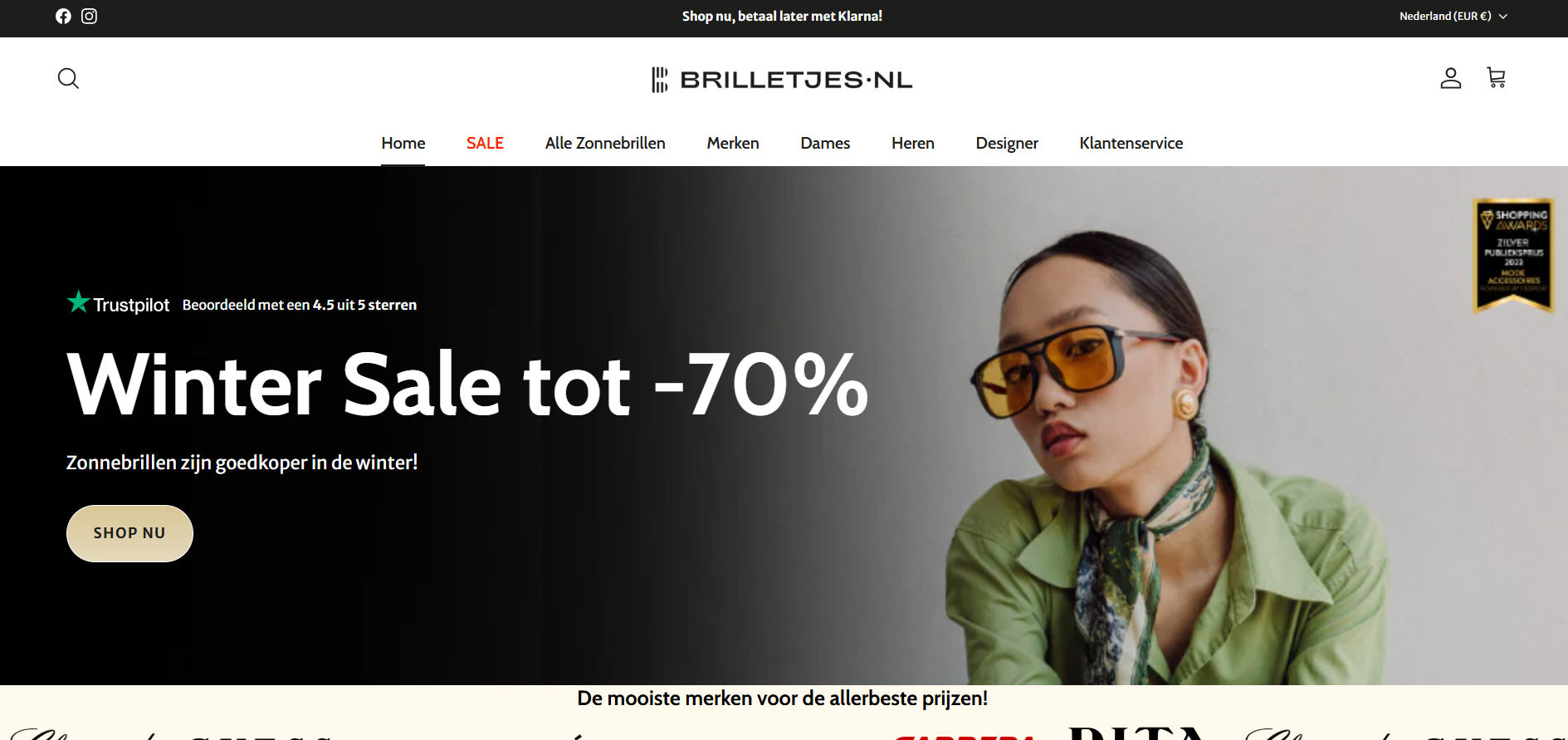Click the Shopping Awards badge
The image size is (1568, 740).
click(x=1513, y=255)
